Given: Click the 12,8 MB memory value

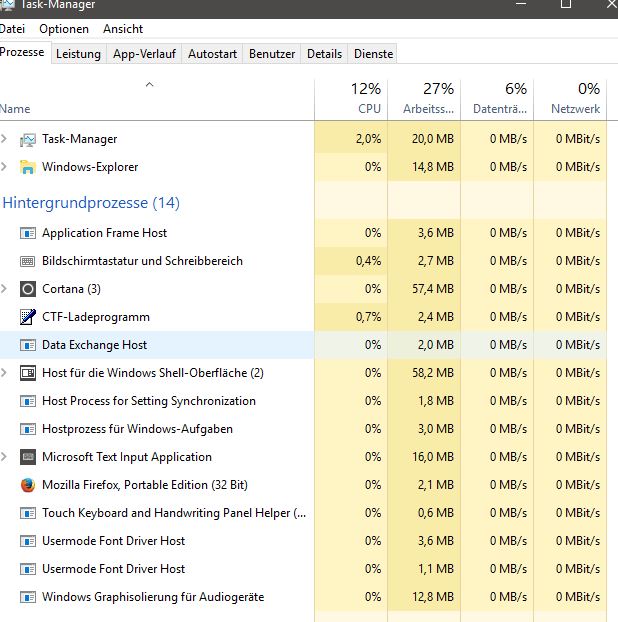Looking at the screenshot, I should point(433,597).
